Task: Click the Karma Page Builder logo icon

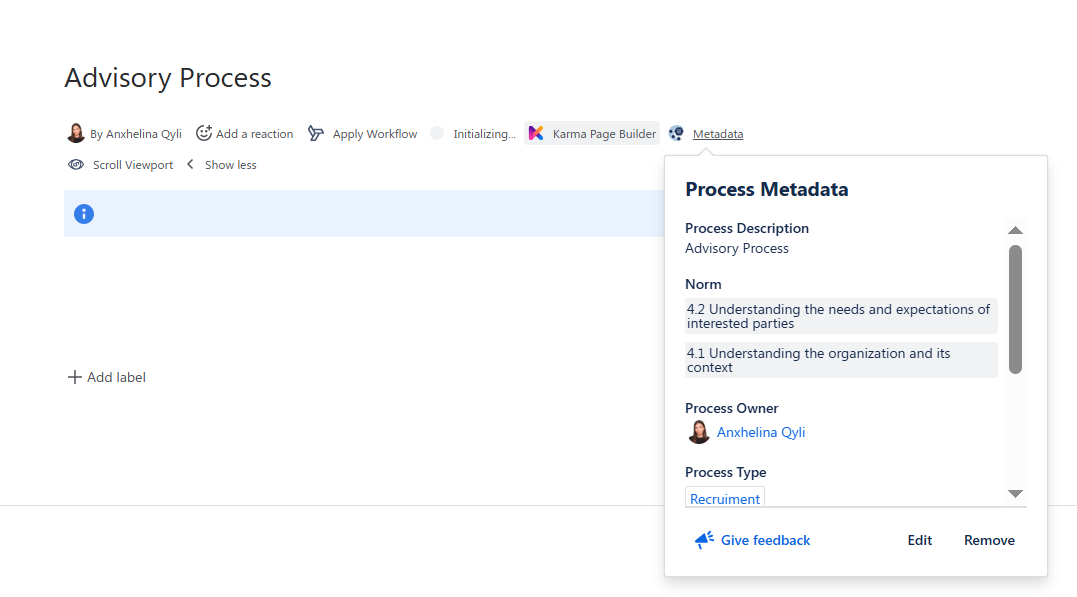Action: pos(537,133)
